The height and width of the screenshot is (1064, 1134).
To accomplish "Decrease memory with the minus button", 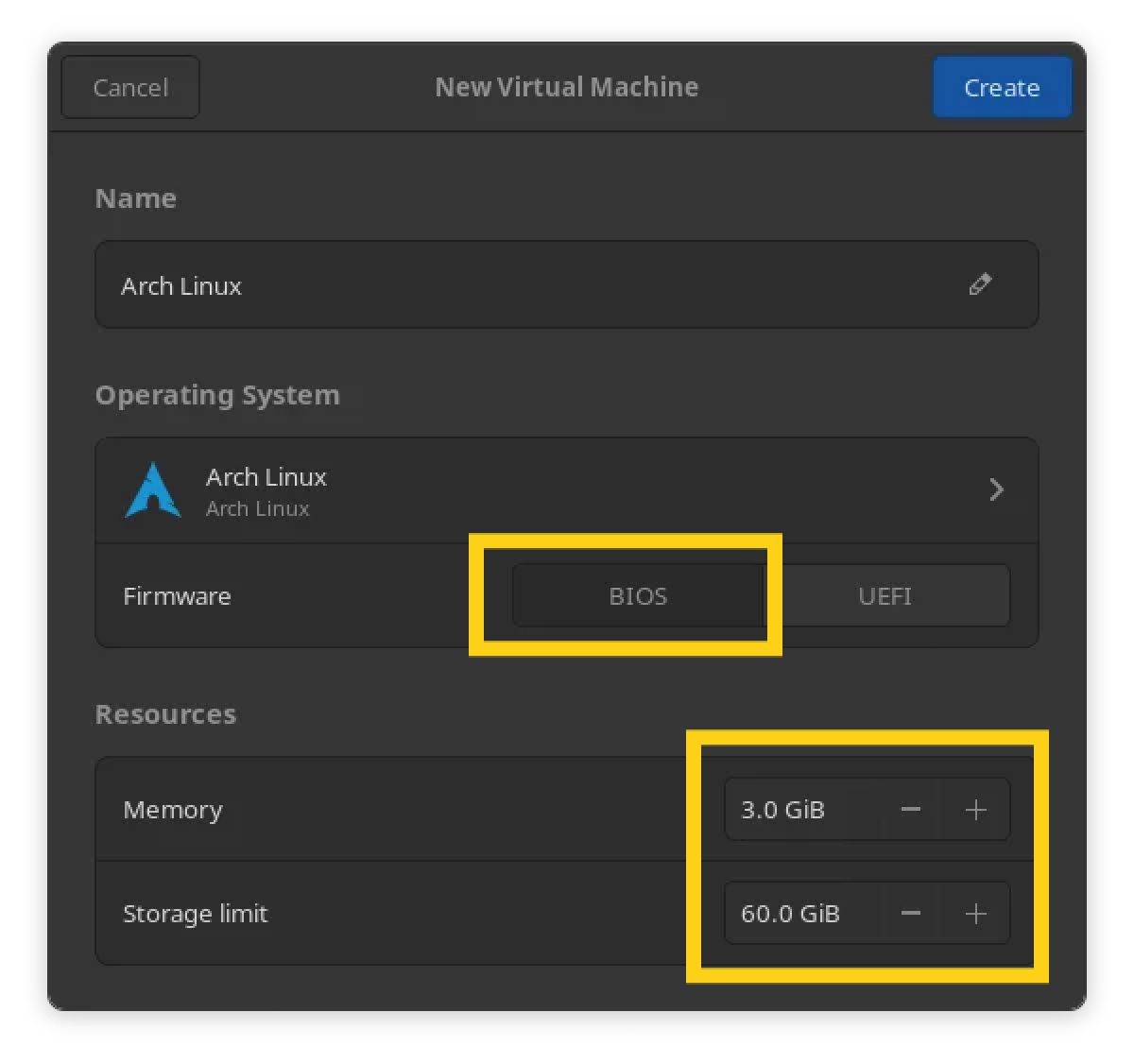I will click(x=910, y=810).
